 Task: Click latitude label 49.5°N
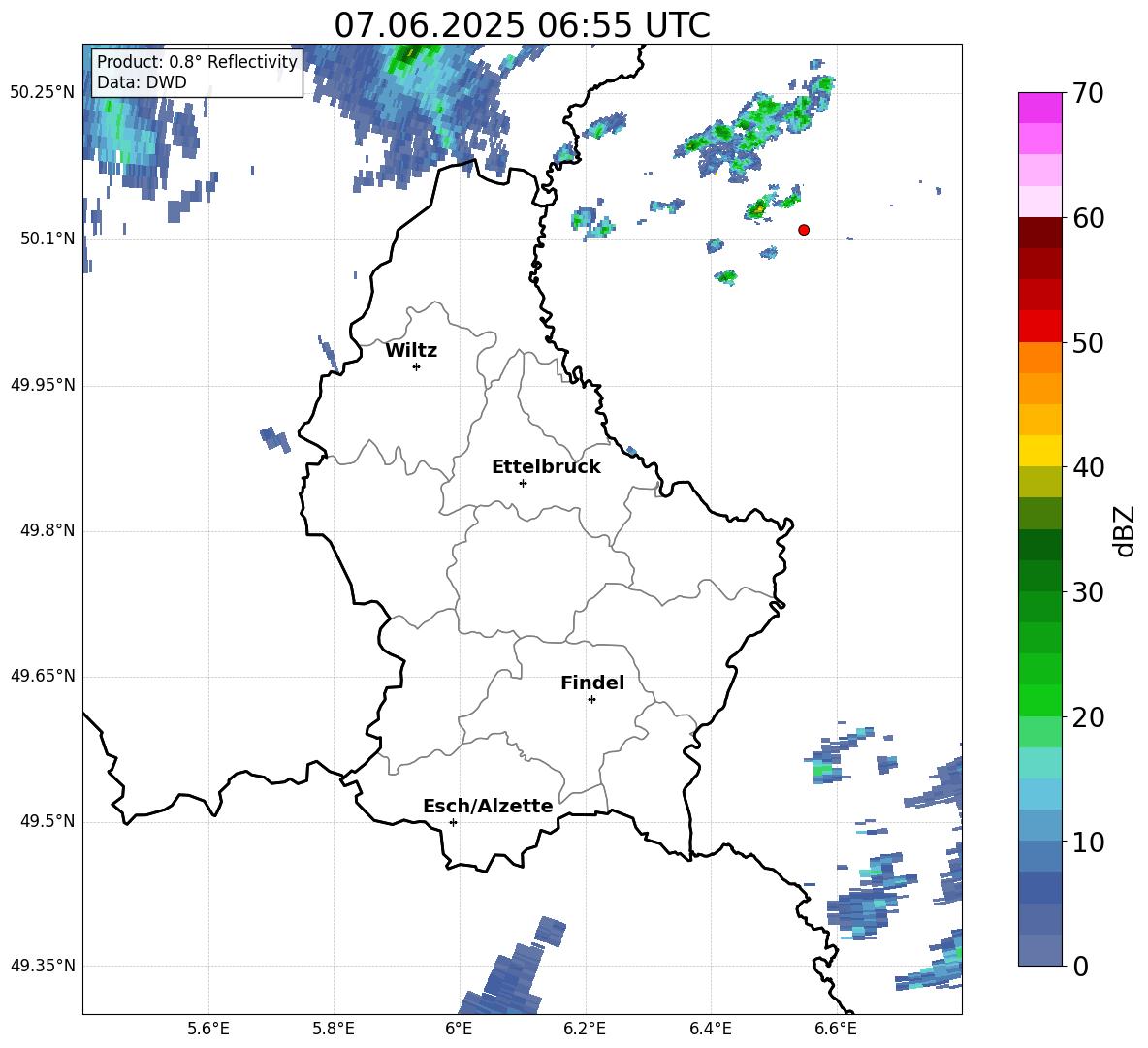tap(48, 822)
